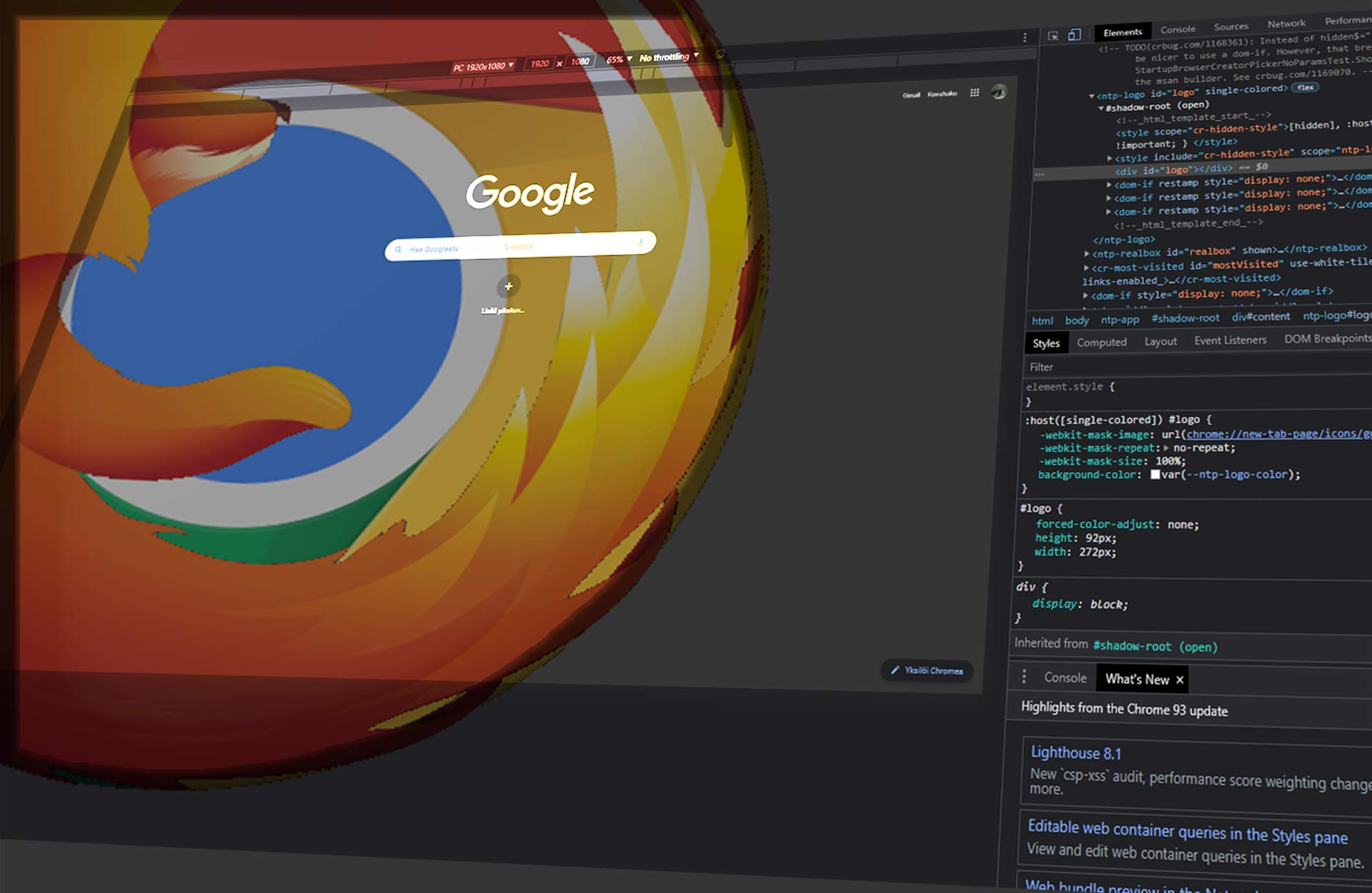This screenshot has width=1372, height=893.
Task: Open the 65% zoom dropdown
Action: (619, 59)
